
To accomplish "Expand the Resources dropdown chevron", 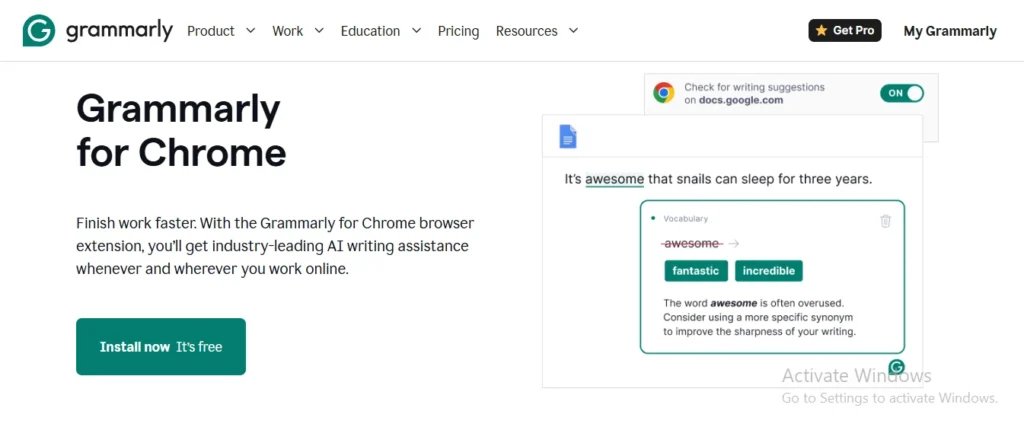I will point(573,31).
